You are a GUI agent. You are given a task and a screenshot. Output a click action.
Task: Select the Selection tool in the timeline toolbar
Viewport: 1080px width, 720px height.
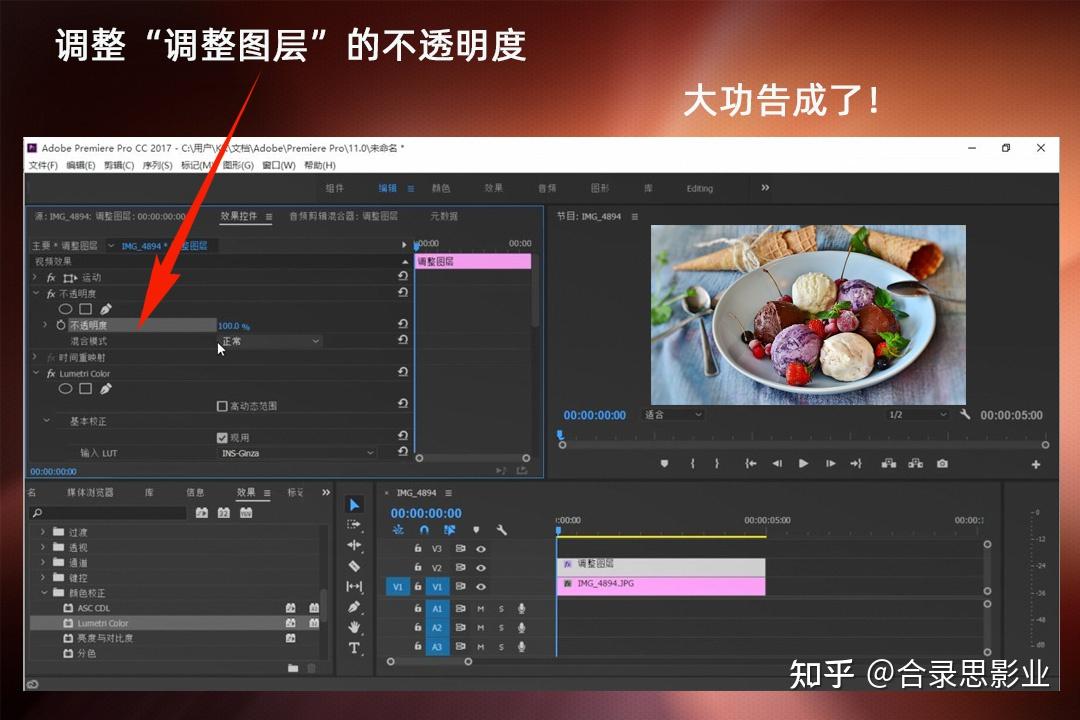(x=354, y=503)
